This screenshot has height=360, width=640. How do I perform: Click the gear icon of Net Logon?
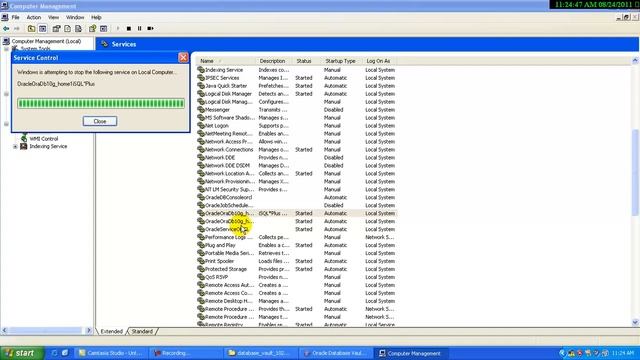(201, 125)
